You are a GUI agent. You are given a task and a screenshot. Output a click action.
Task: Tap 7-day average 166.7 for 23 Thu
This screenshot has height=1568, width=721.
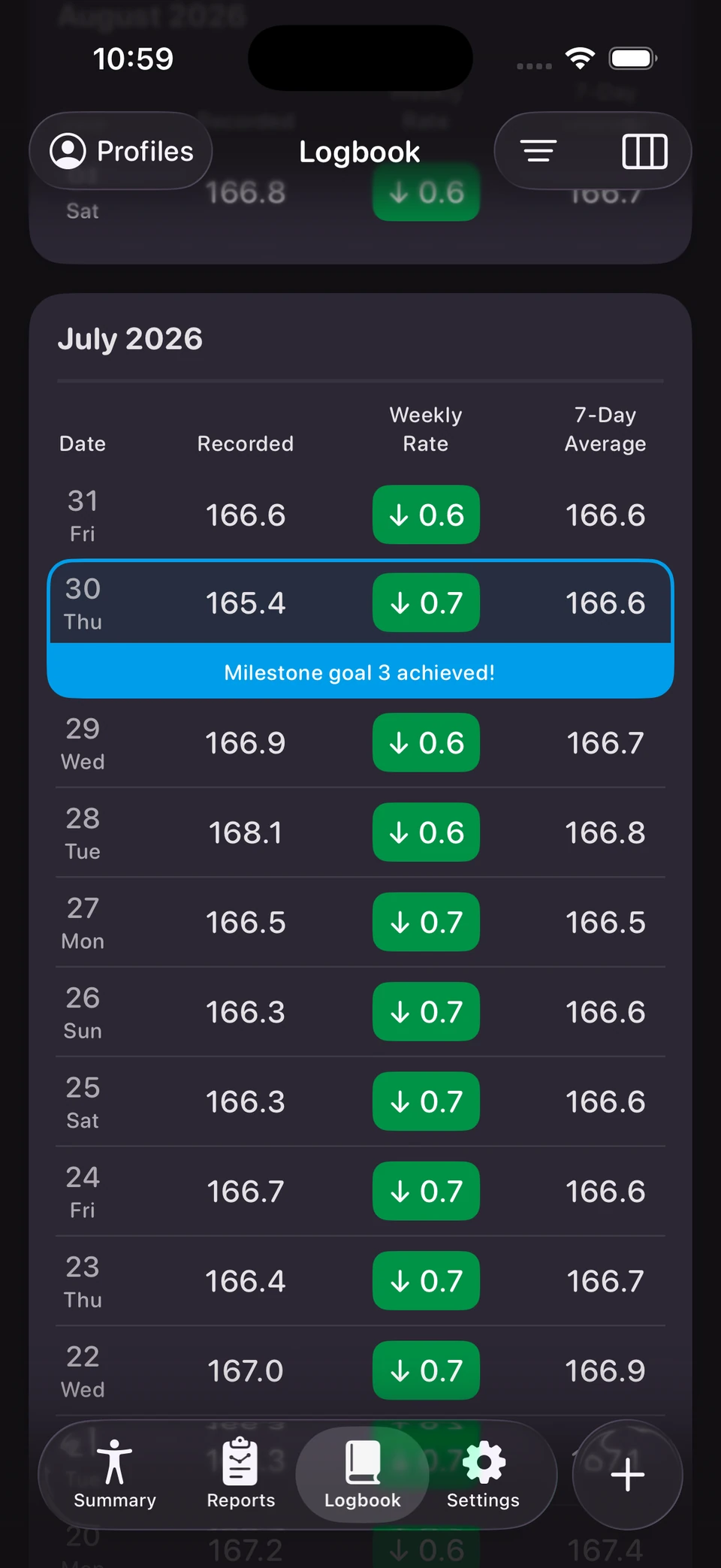click(605, 1281)
